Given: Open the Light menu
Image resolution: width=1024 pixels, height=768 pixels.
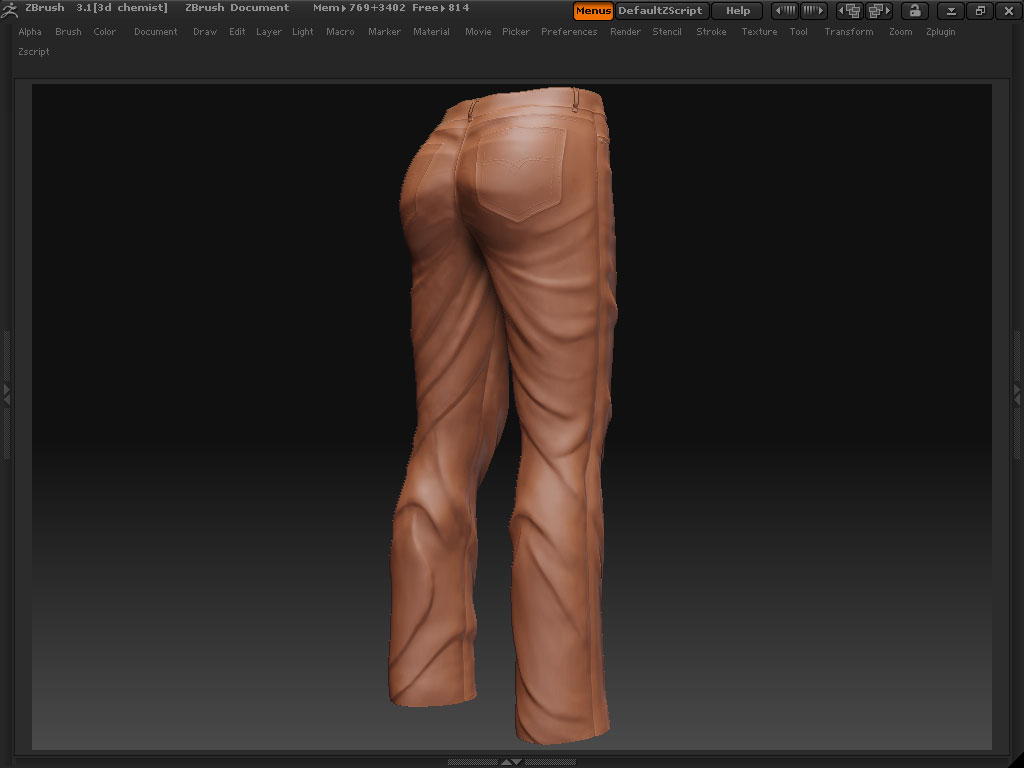Looking at the screenshot, I should coord(302,31).
